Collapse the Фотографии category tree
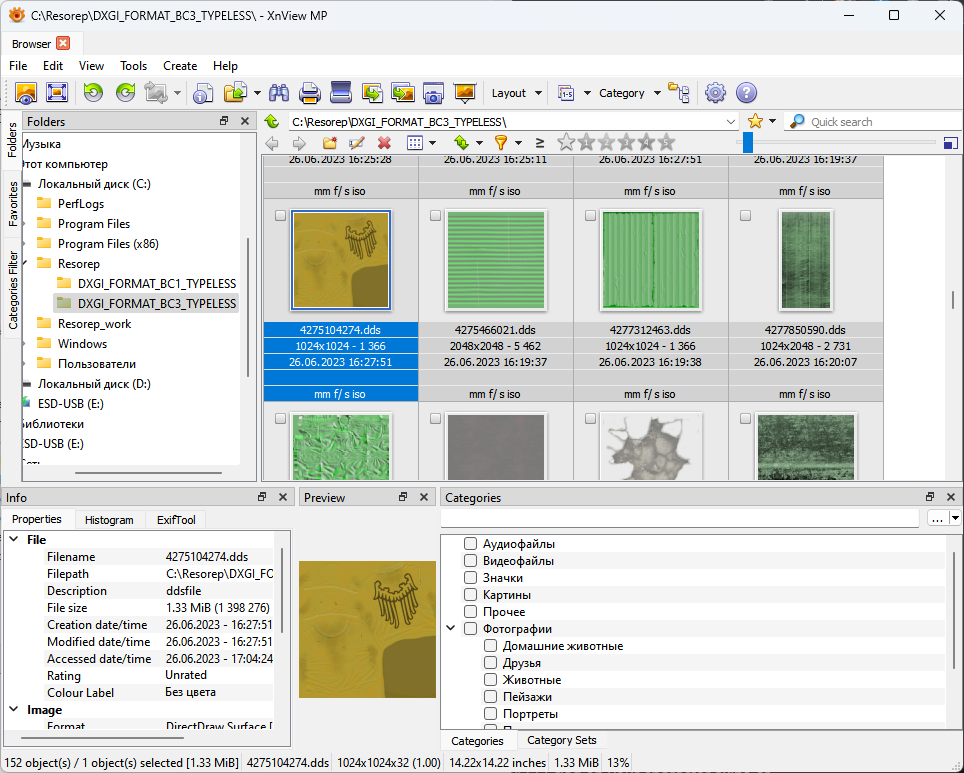The image size is (964, 773). (x=450, y=629)
